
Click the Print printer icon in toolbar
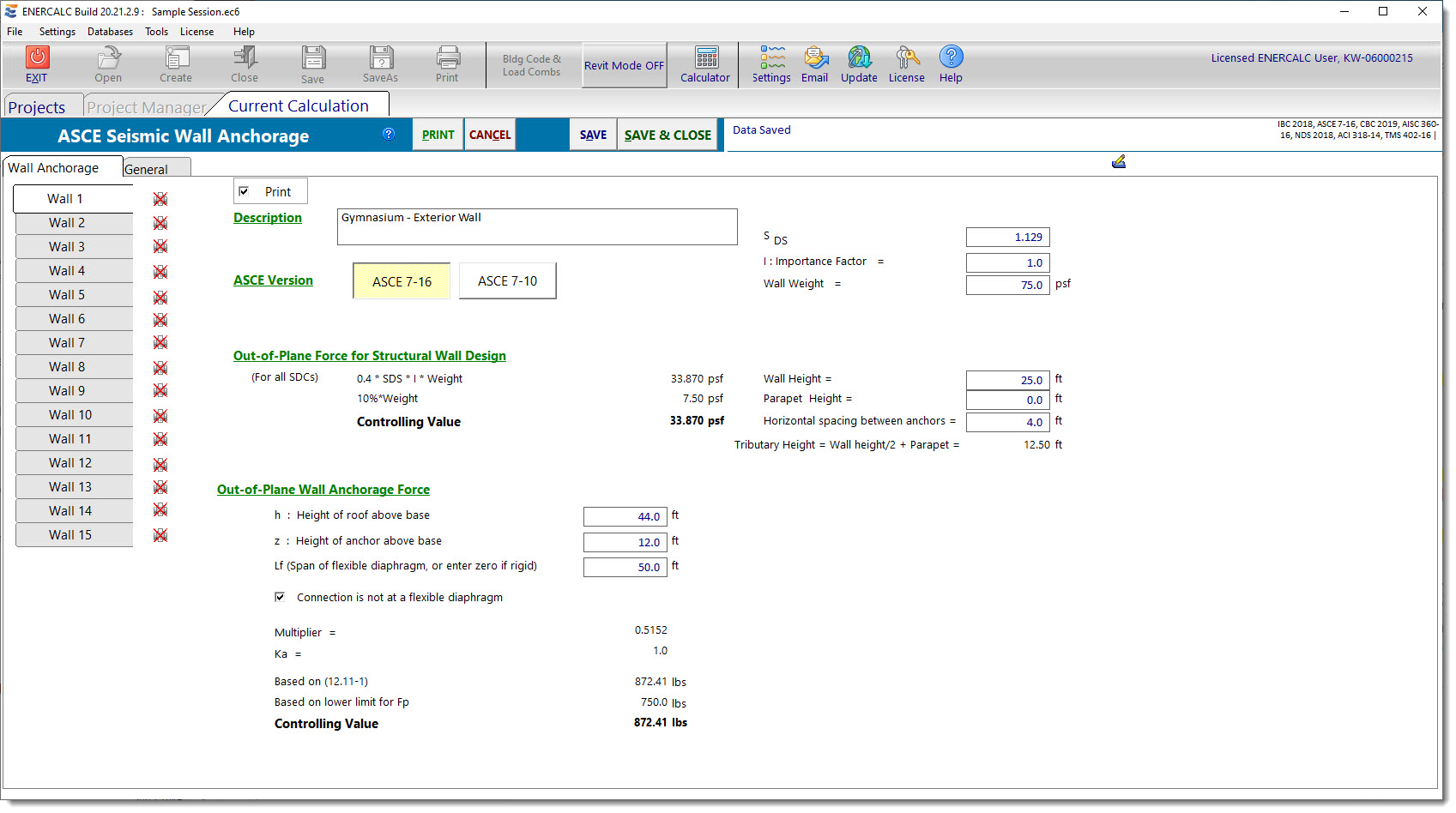pyautogui.click(x=448, y=57)
